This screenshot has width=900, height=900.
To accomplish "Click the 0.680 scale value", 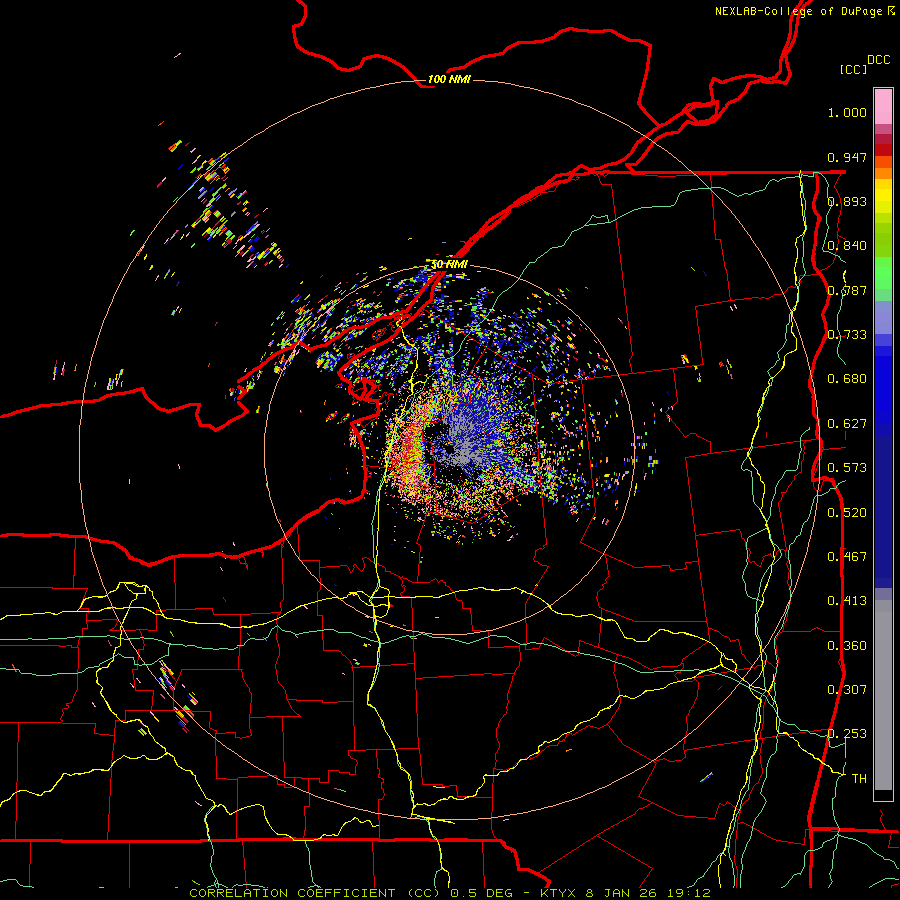I will click(x=847, y=379).
